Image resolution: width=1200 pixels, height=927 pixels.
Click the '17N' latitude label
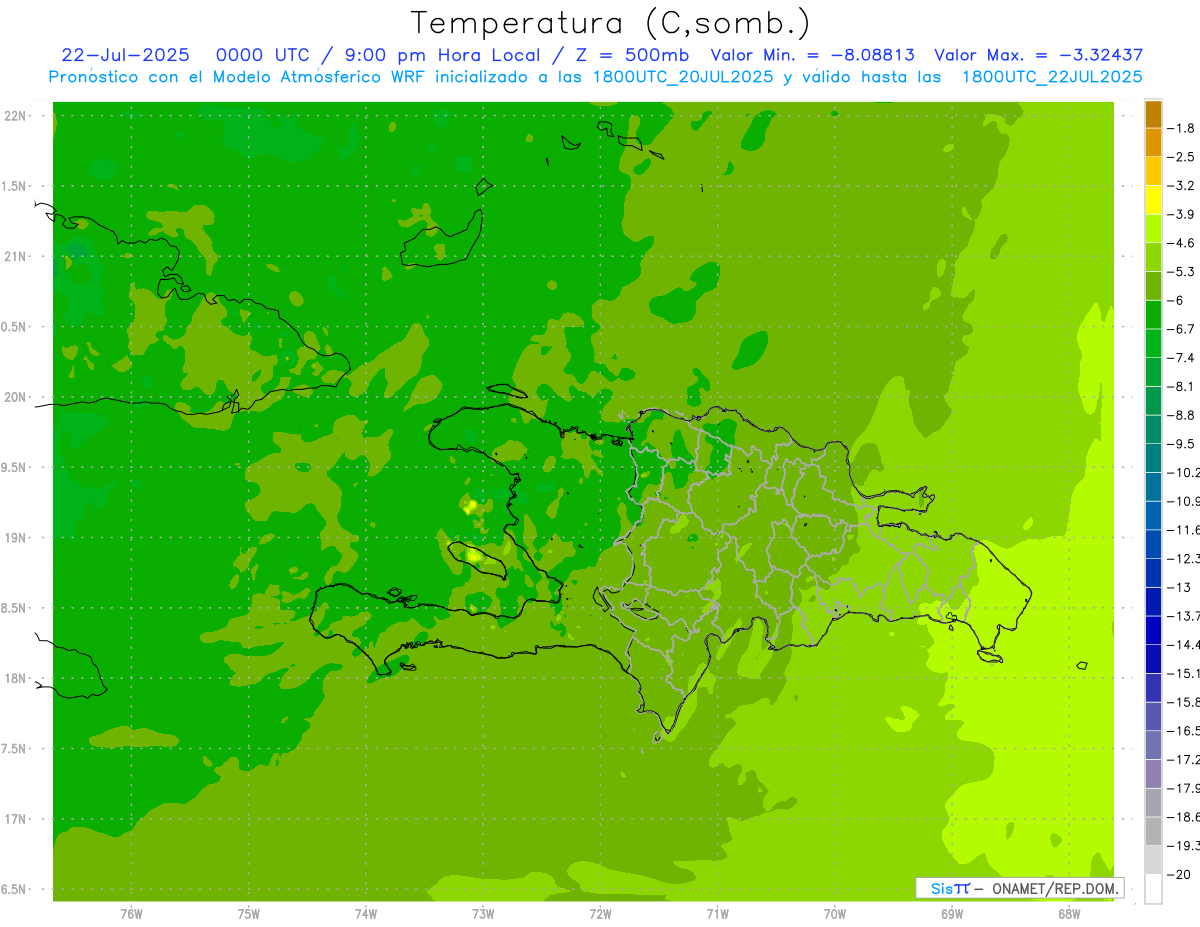coord(14,819)
